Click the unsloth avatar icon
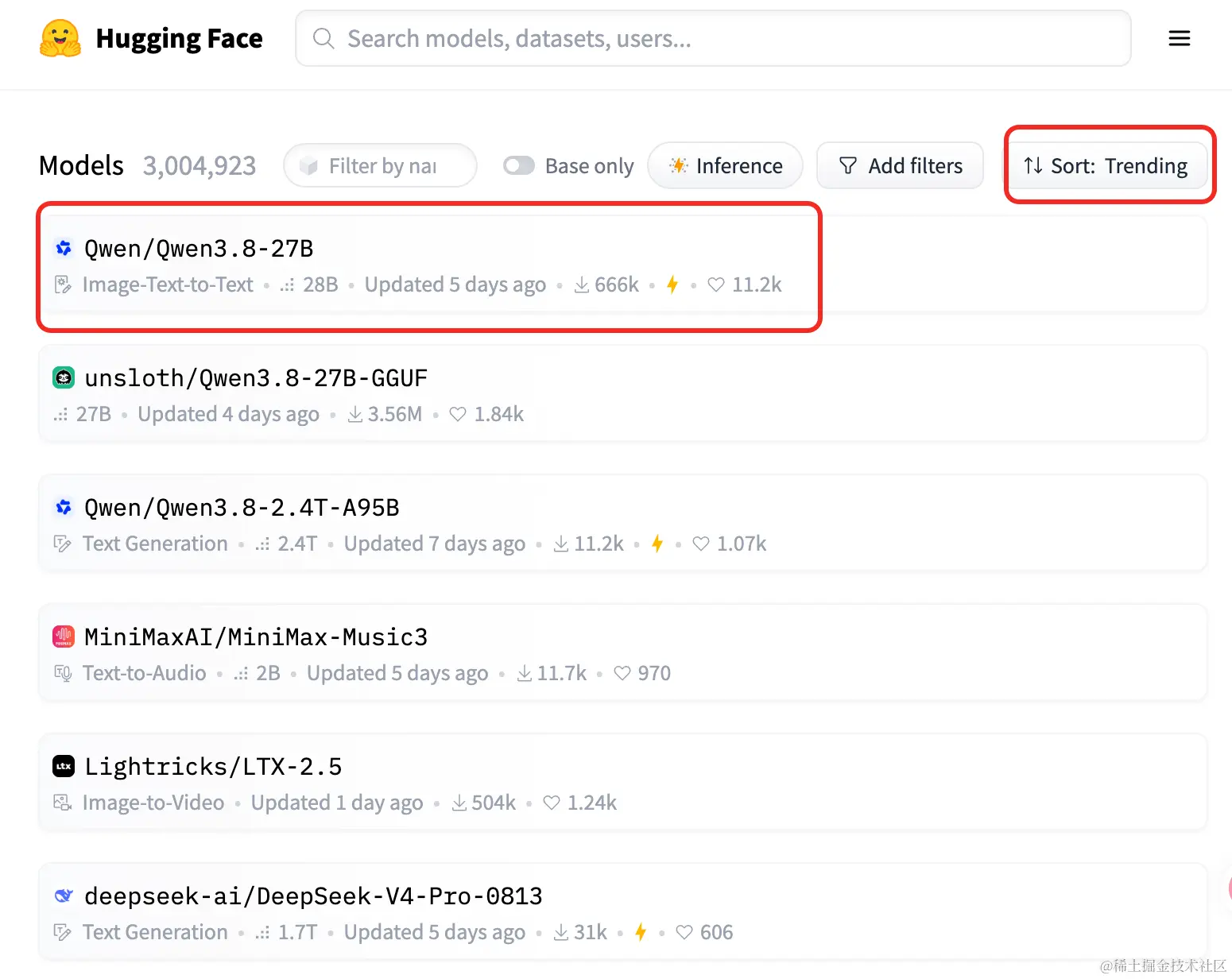This screenshot has width=1232, height=979. (64, 377)
